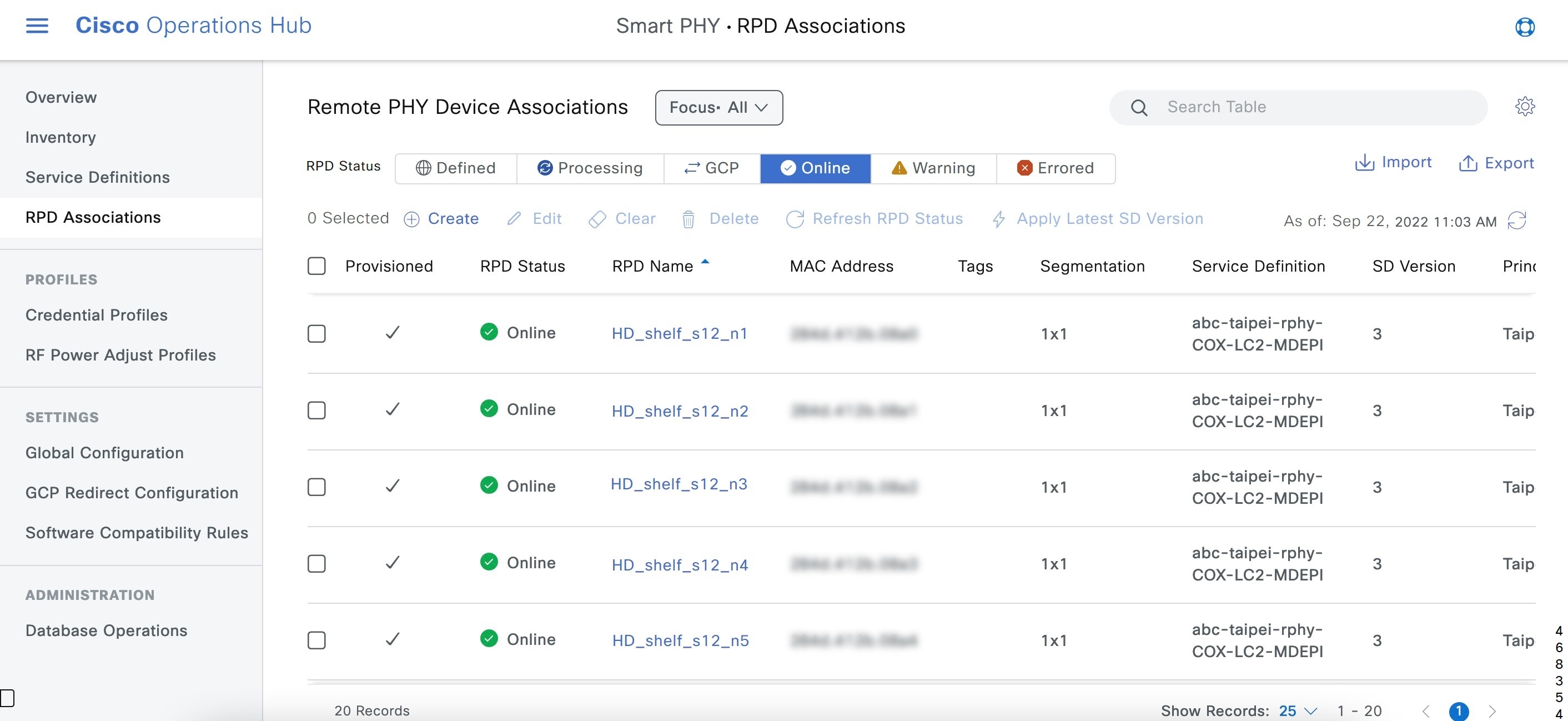Open Show Records 25 dropdown
Viewport: 1568px width, 721px height.
point(1298,711)
